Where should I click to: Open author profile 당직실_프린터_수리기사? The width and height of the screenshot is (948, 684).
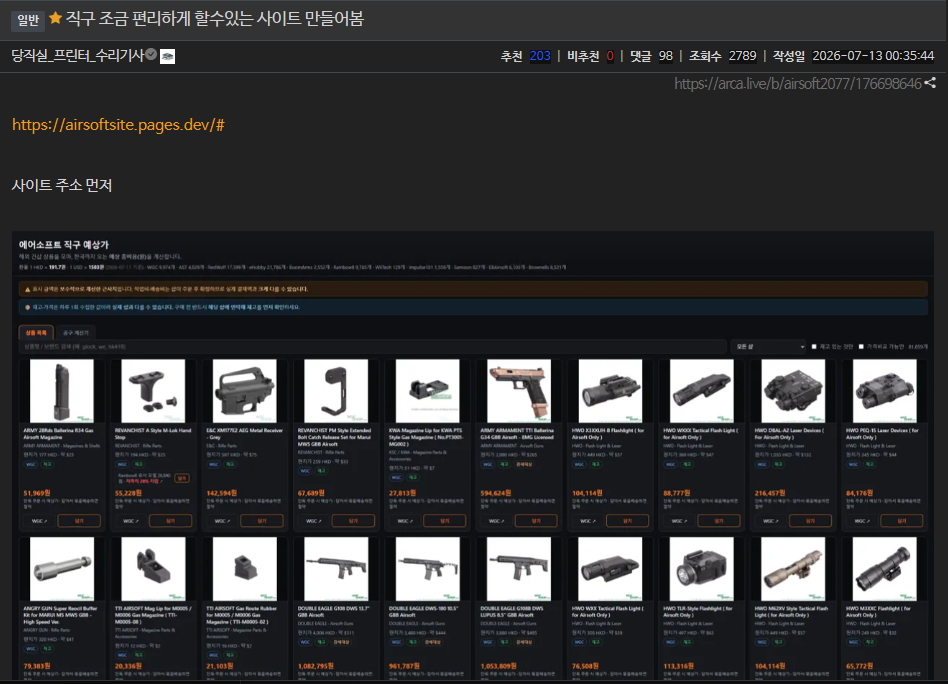[x=77, y=56]
